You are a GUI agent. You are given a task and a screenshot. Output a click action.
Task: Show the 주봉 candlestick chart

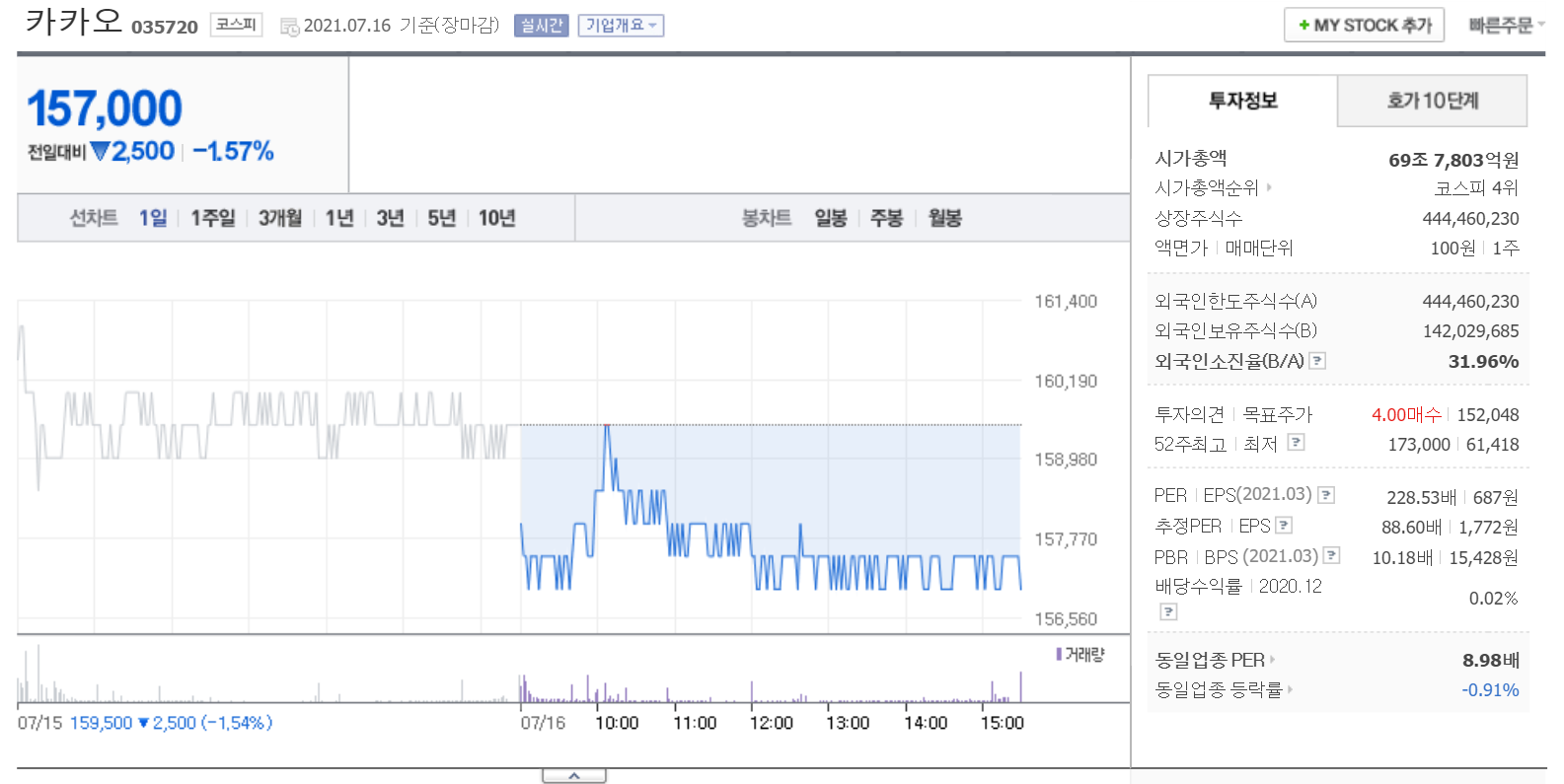pyautogui.click(x=887, y=218)
